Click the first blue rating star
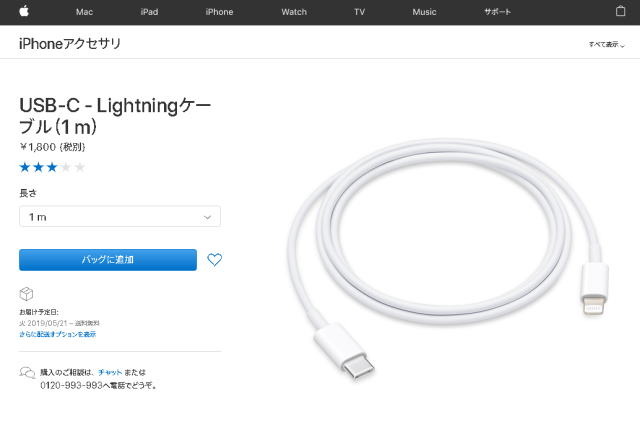 pos(25,167)
